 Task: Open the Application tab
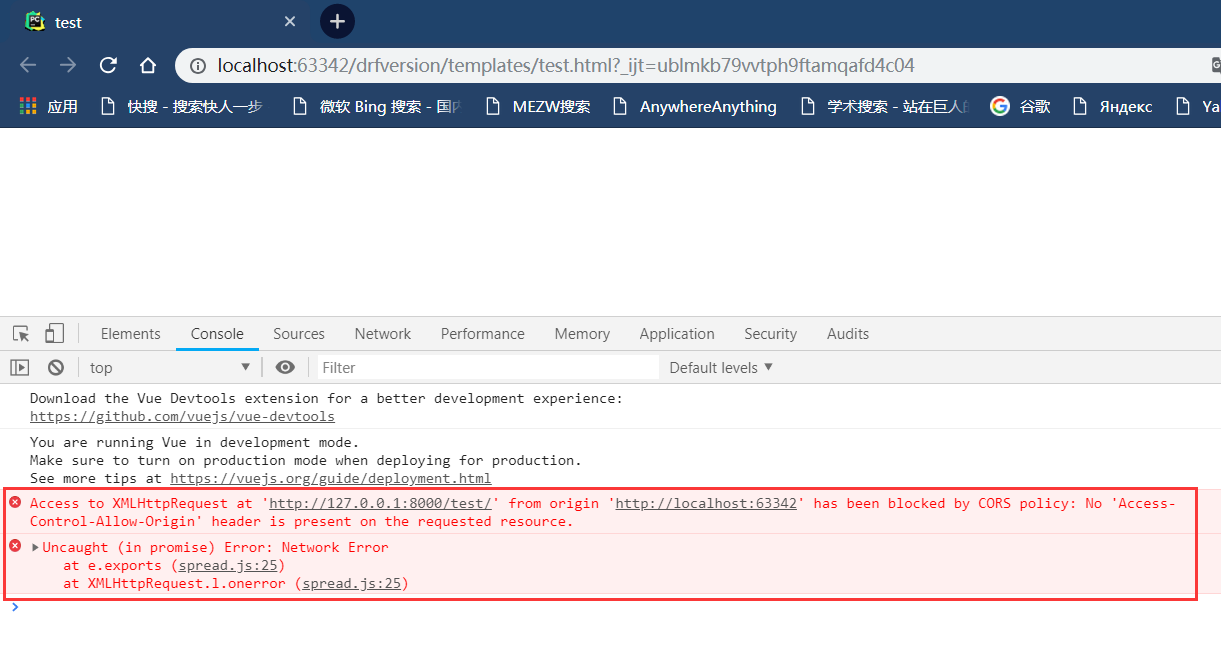677,334
